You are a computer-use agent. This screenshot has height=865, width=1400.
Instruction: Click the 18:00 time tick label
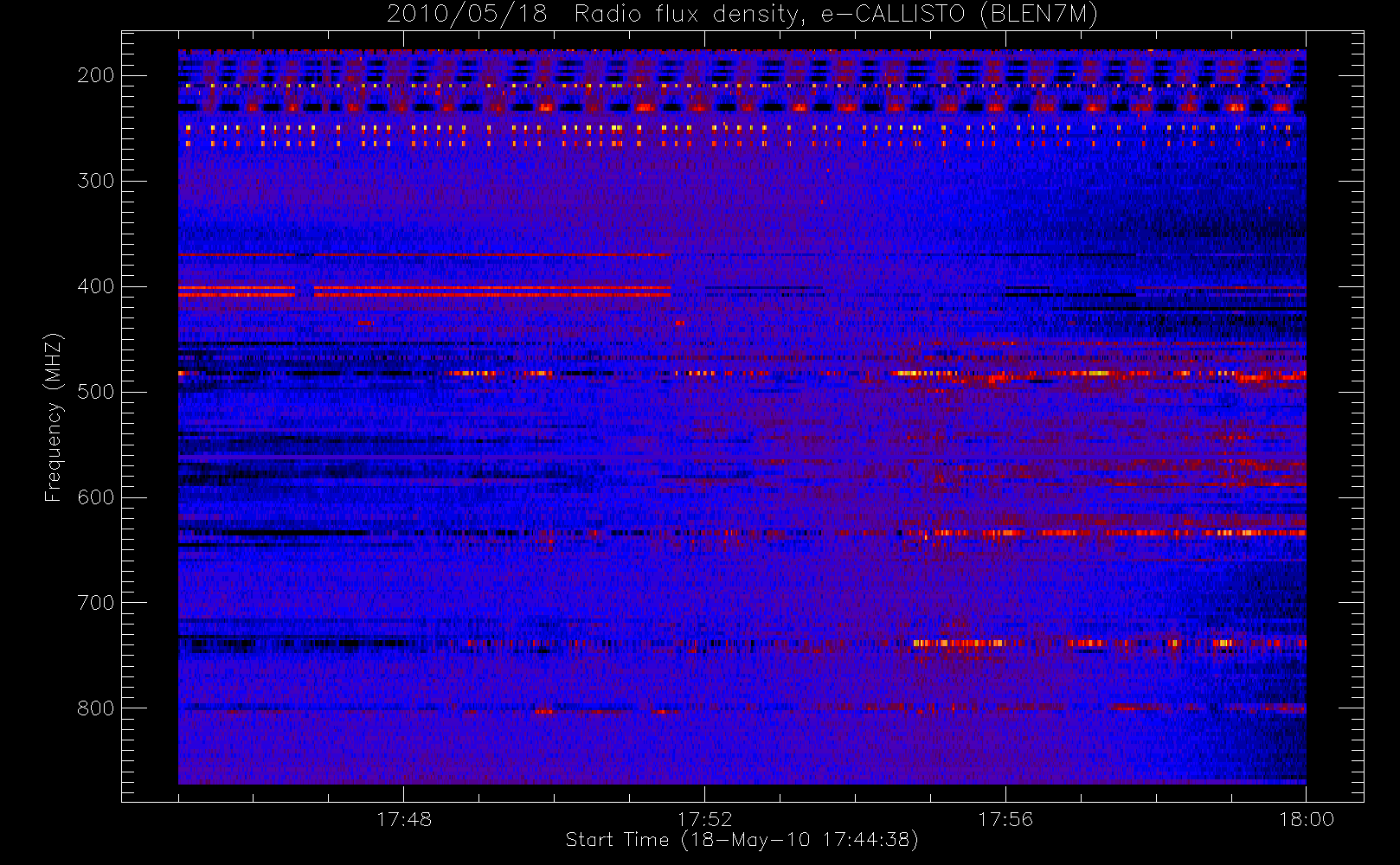click(1307, 819)
